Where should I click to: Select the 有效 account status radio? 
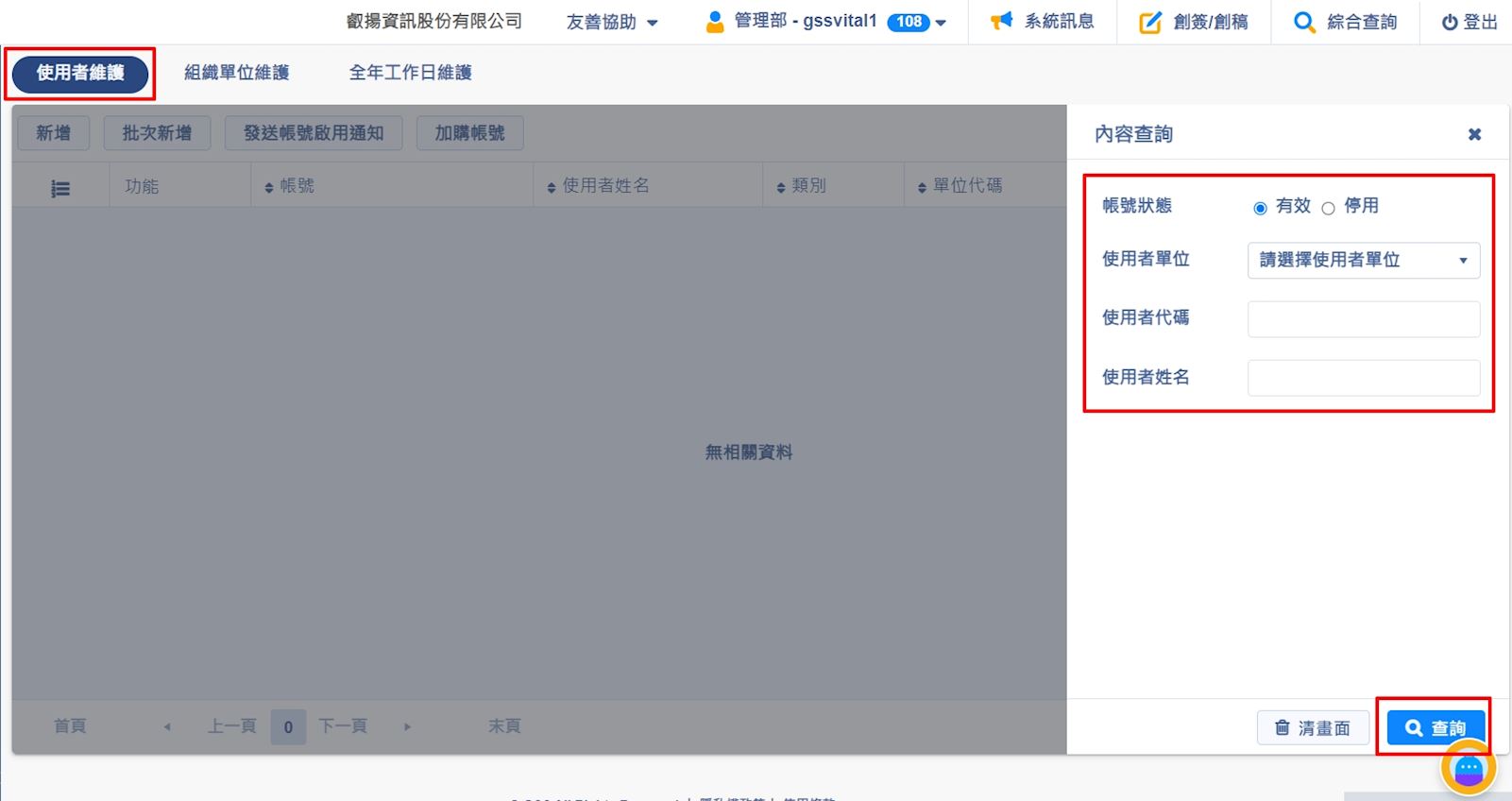point(1260,208)
